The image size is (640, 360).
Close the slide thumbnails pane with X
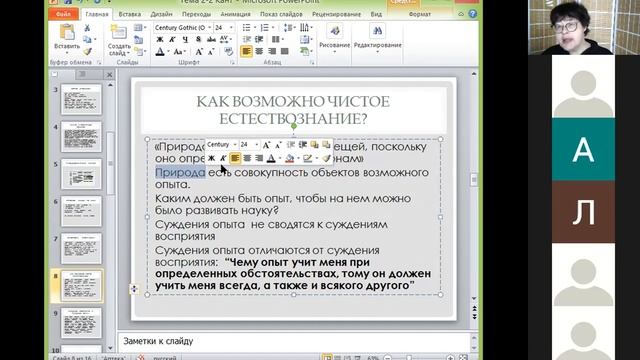[x=109, y=75]
